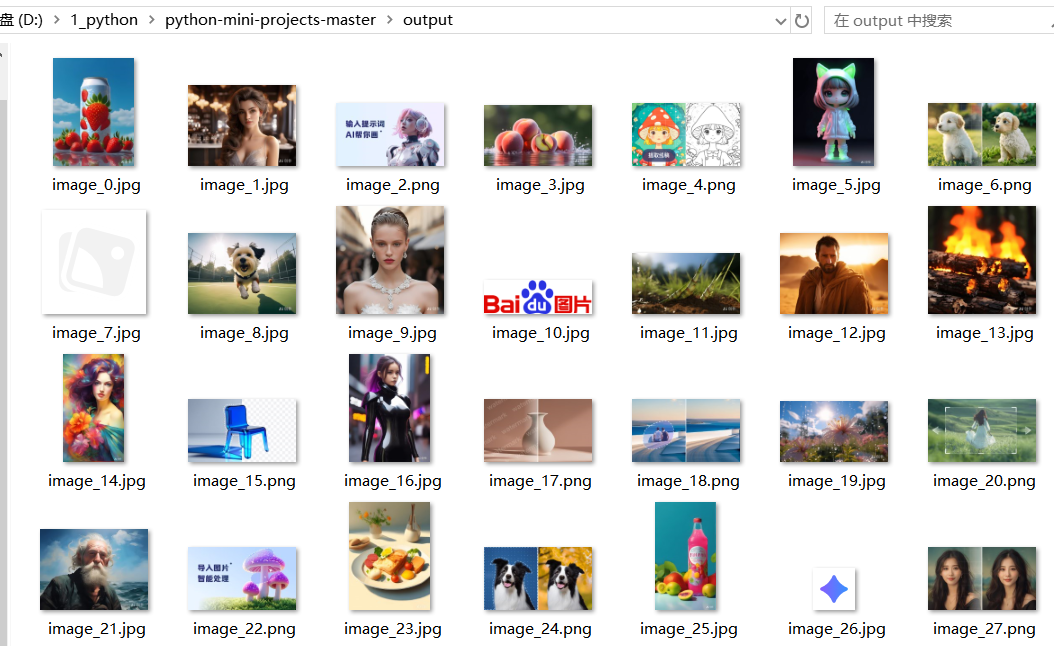Select the image_14.jpg colorful woman thumbnail
1054x646 pixels.
[93, 408]
